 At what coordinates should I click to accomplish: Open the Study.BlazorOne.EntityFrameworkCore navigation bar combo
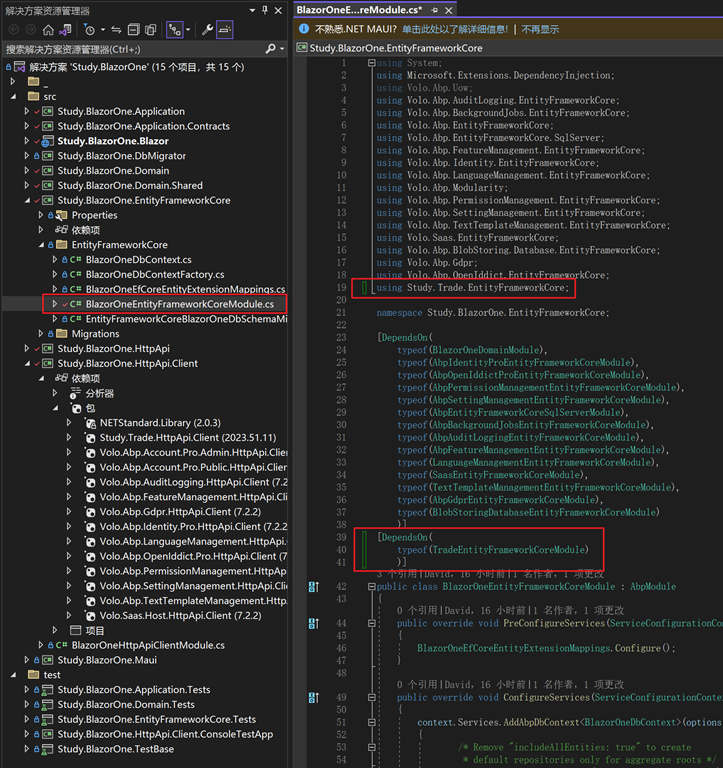508,48
